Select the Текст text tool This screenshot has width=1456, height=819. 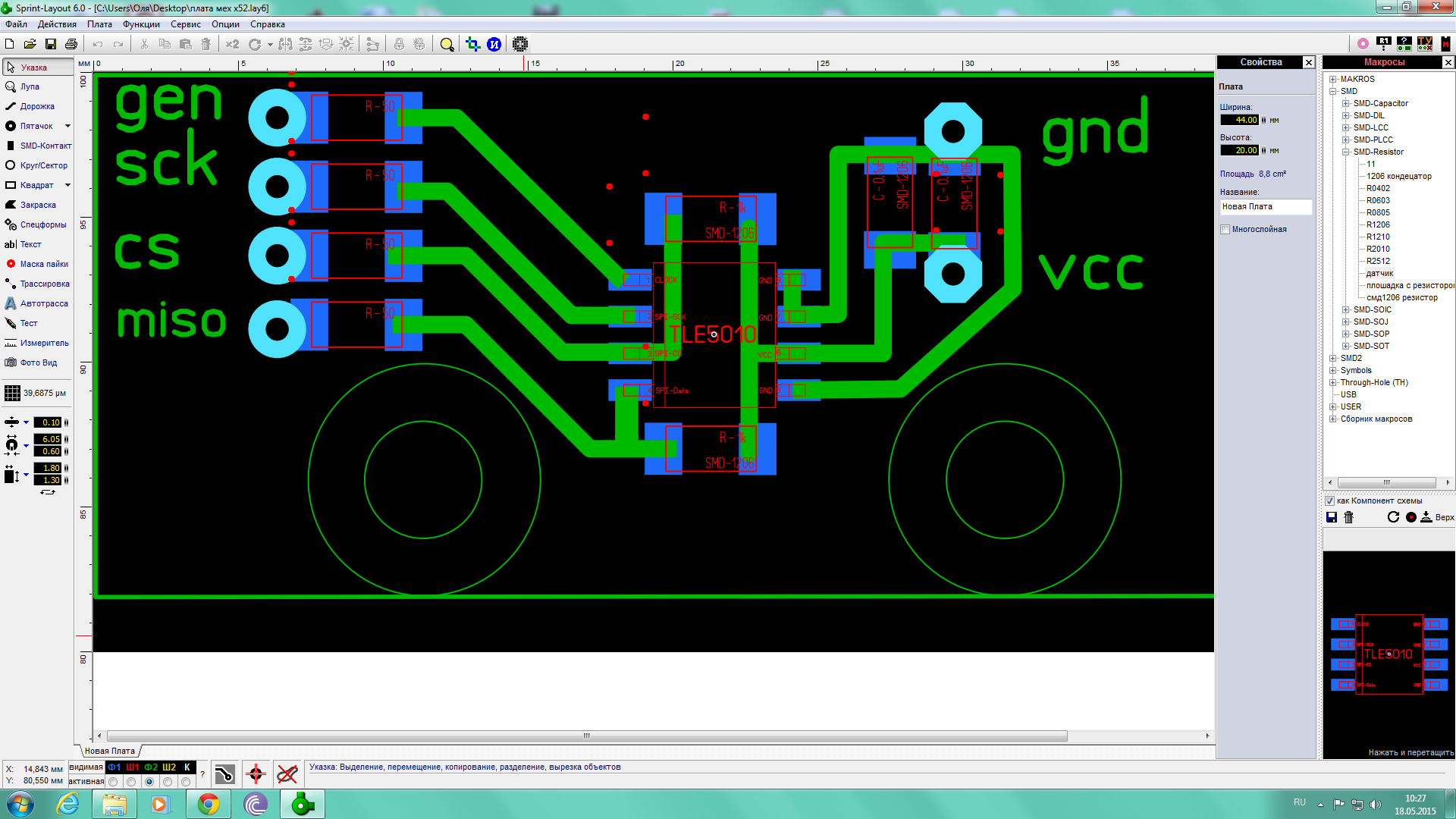click(37, 244)
